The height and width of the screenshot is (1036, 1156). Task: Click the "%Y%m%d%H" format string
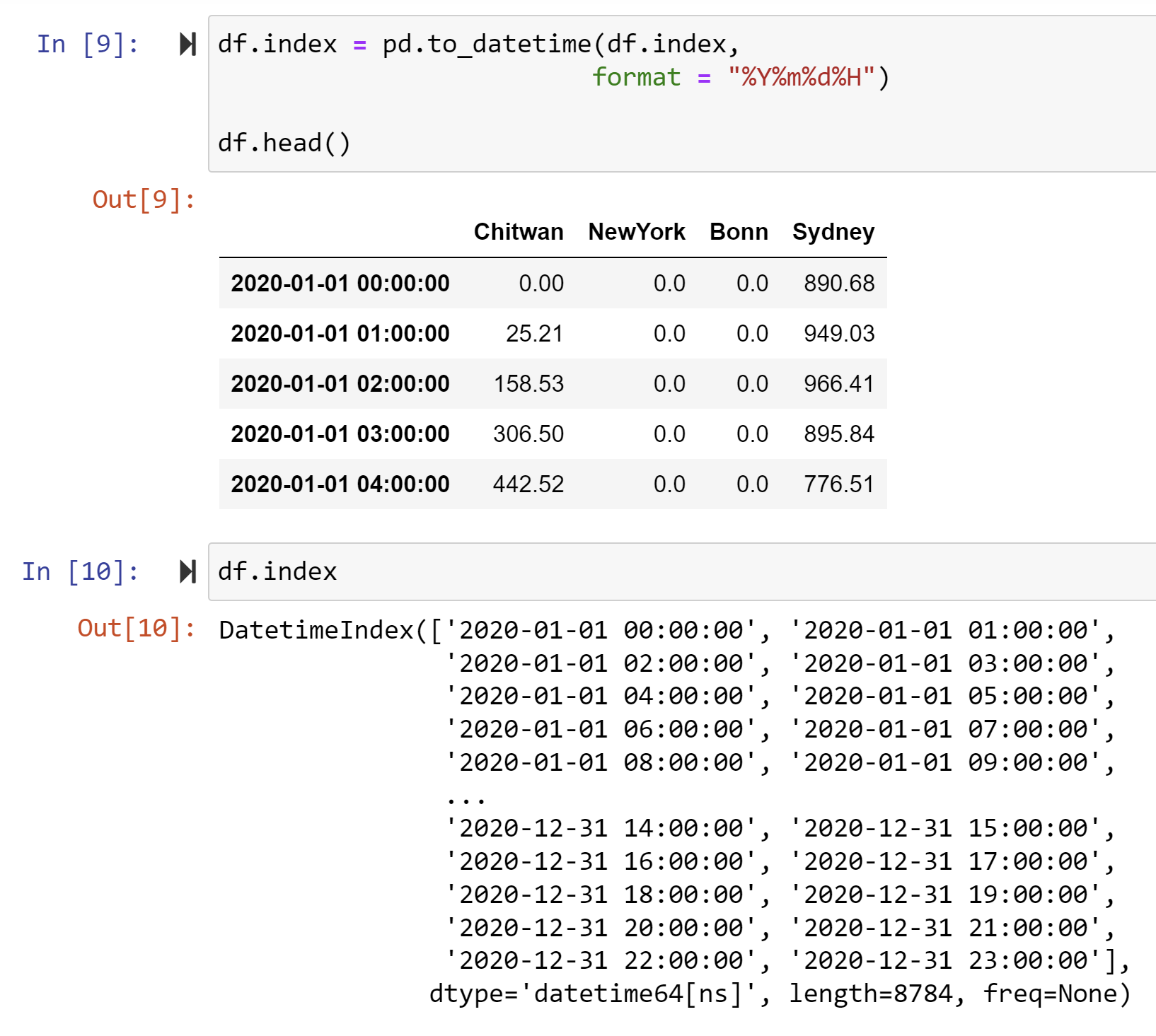(x=802, y=77)
